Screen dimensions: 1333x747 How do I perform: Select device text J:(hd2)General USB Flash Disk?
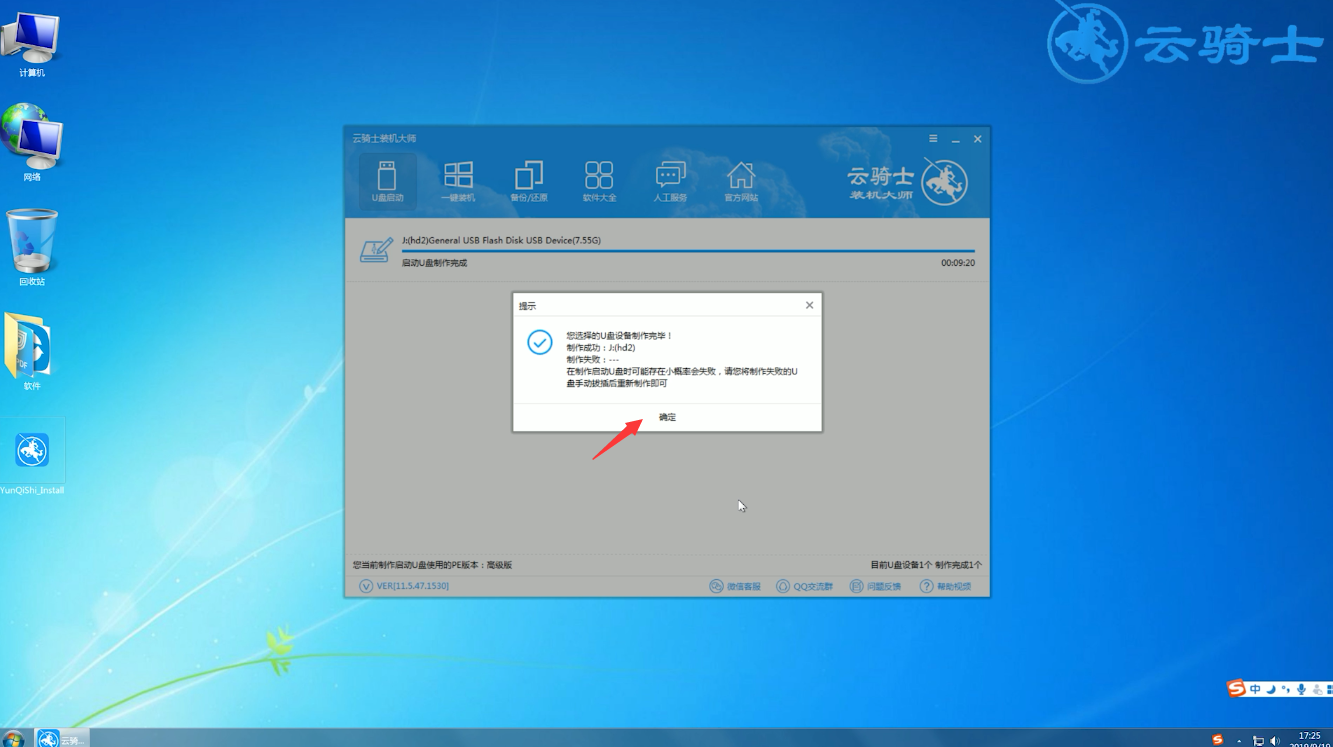point(501,240)
